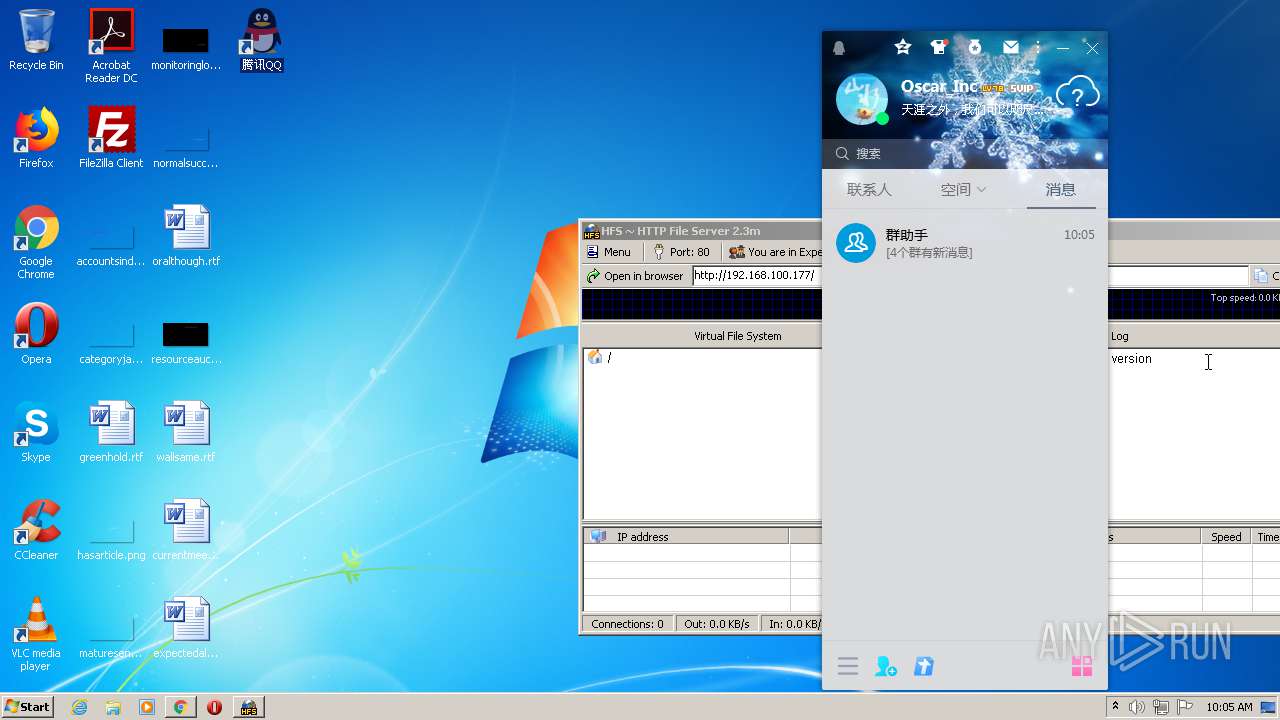
Task: Toggle 'You are in Expert mode' in HFS
Action: 775,252
